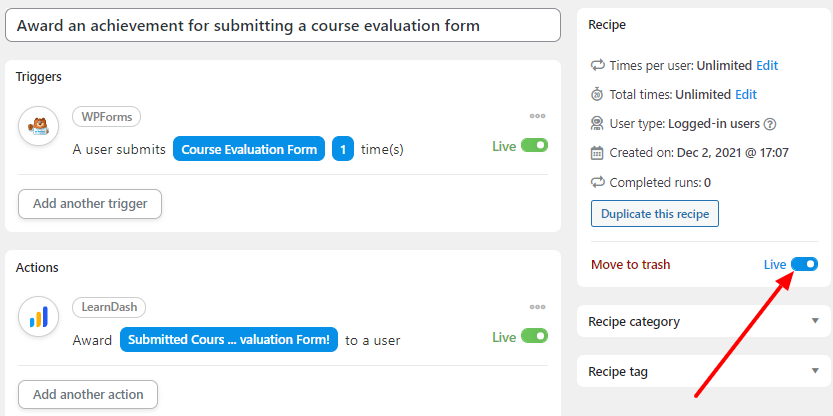Viewport: 833px width, 416px height.
Task: Click the WPForms trigger integration icon
Action: coord(39,126)
